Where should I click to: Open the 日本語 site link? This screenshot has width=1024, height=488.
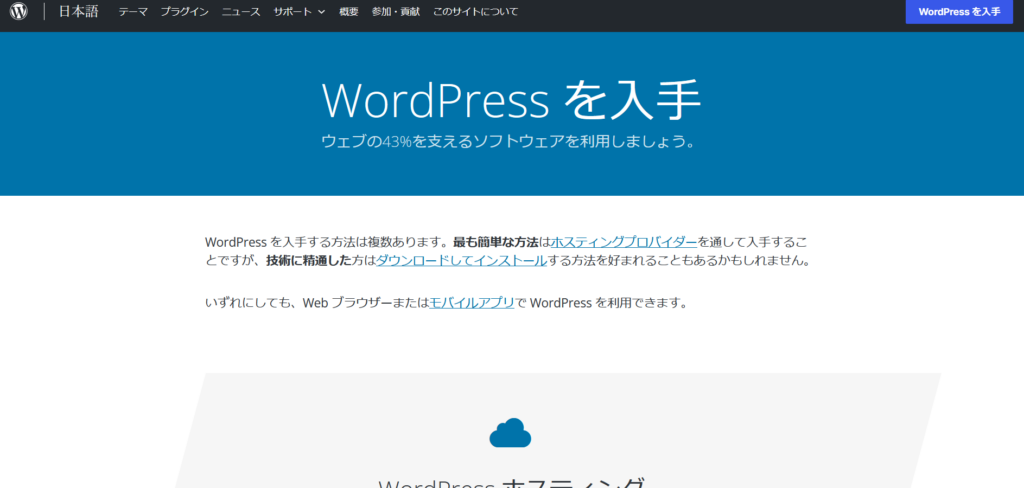[78, 11]
